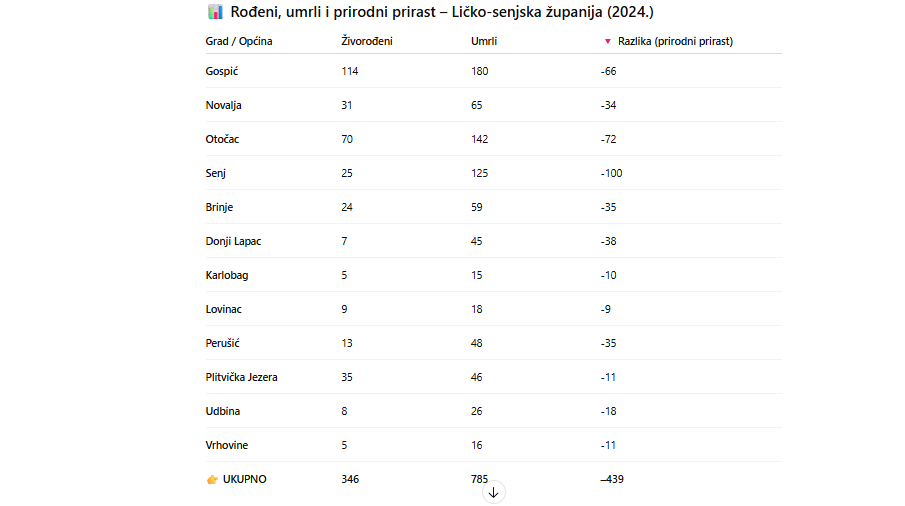Click the Udbina row label

pyautogui.click(x=222, y=411)
